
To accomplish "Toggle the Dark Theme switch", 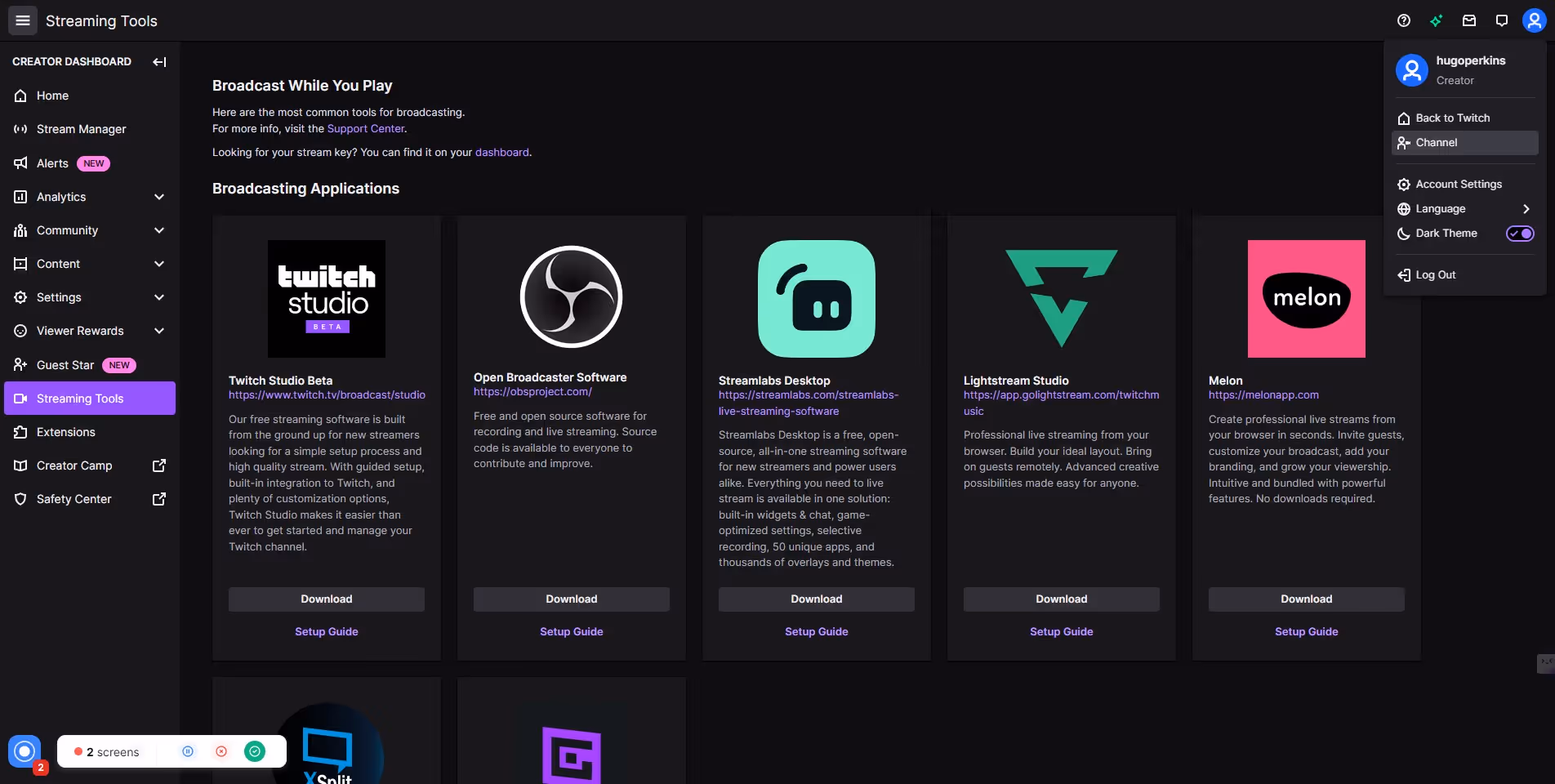I will [x=1520, y=234].
